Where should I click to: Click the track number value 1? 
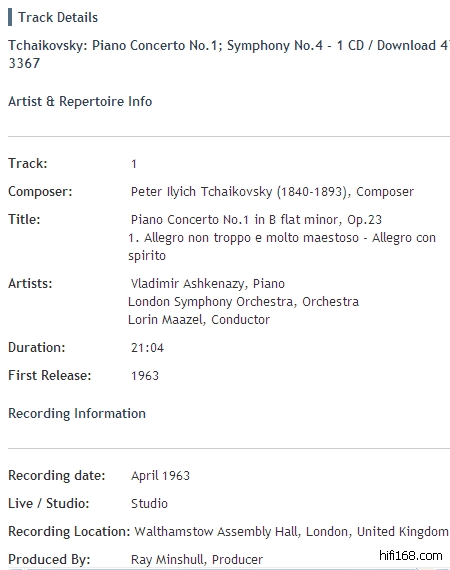134,164
